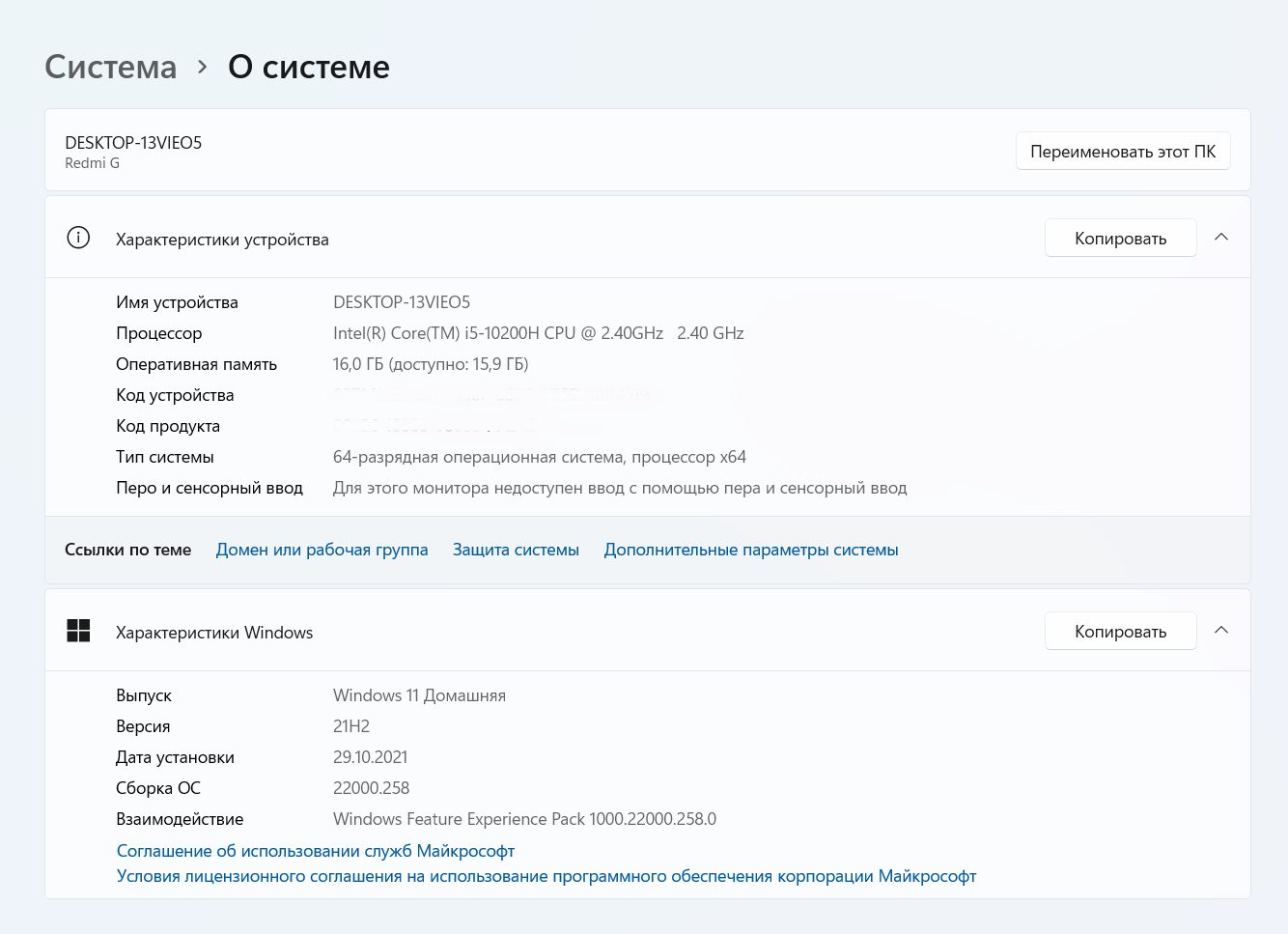The image size is (1288, 934).
Task: Click the Код устройства label
Action: [175, 395]
